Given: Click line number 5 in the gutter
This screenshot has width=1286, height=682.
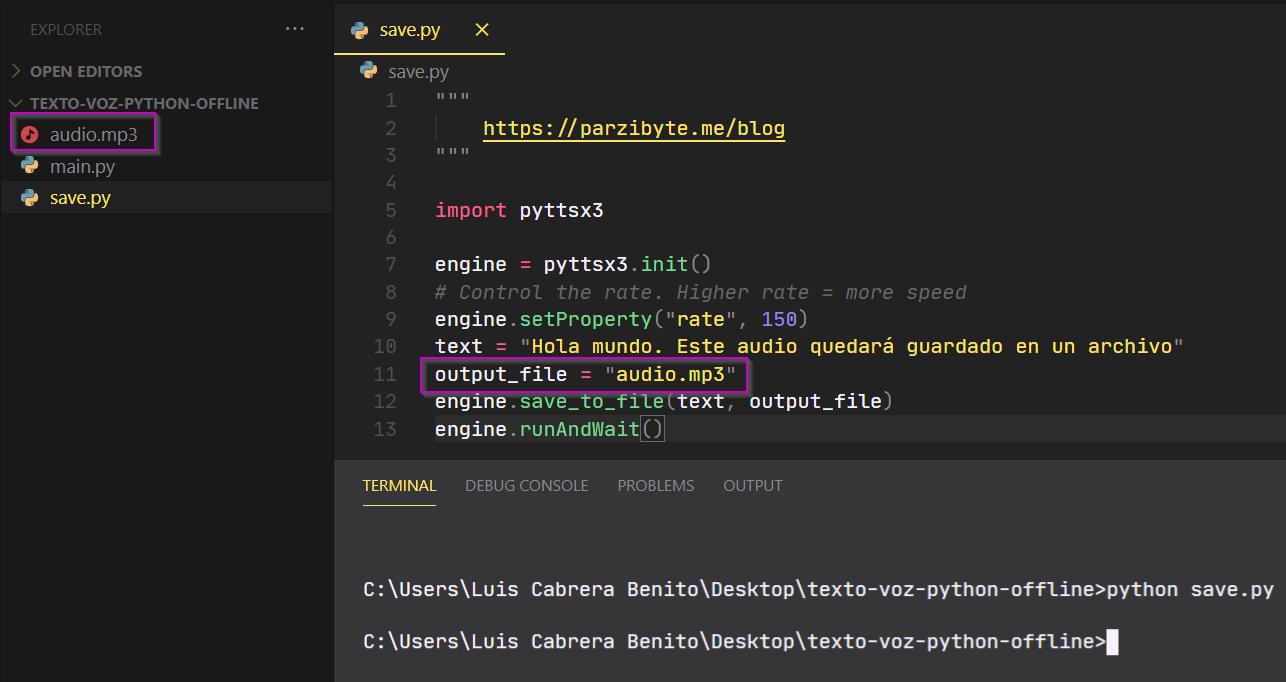Looking at the screenshot, I should [390, 210].
